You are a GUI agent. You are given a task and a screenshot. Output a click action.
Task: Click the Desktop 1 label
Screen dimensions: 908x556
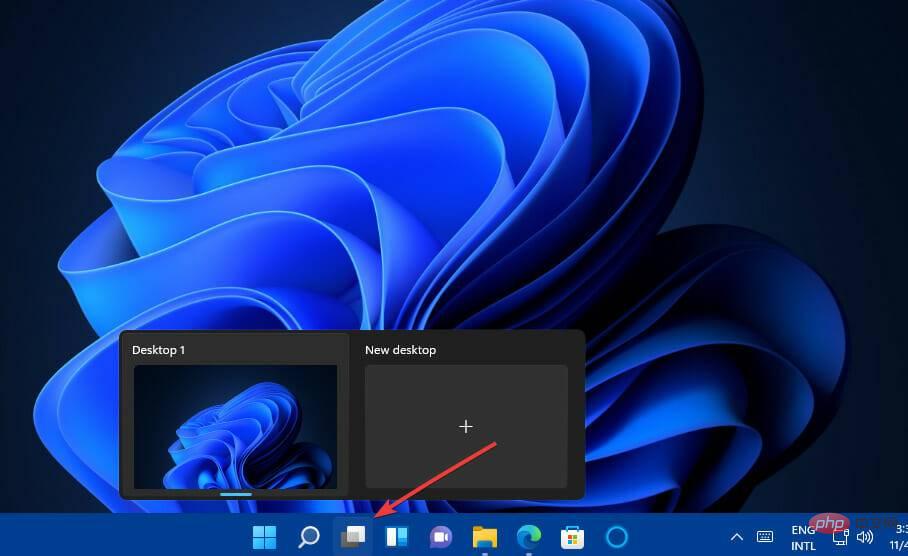pyautogui.click(x=158, y=350)
